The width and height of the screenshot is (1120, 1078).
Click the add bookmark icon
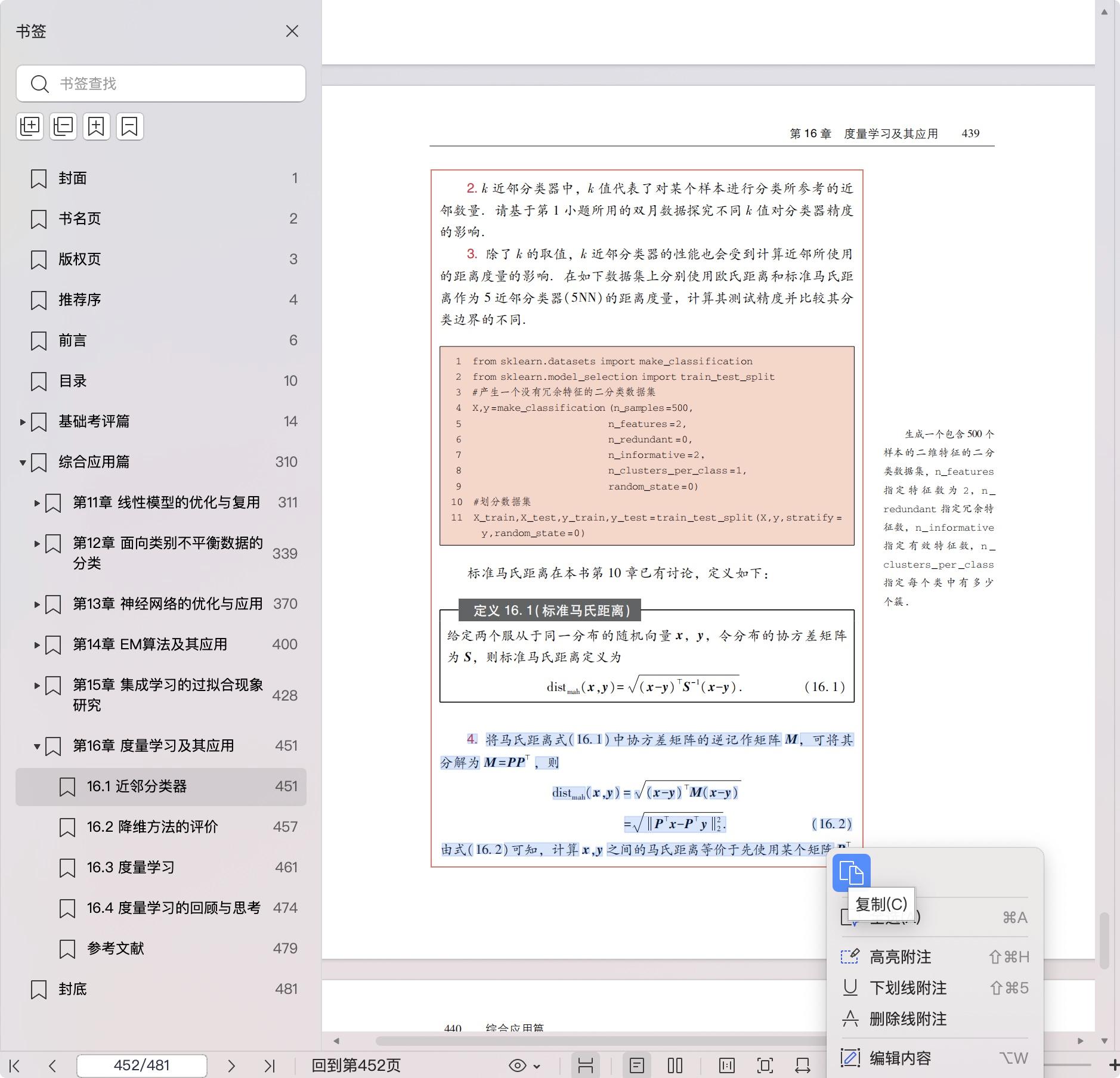[96, 126]
